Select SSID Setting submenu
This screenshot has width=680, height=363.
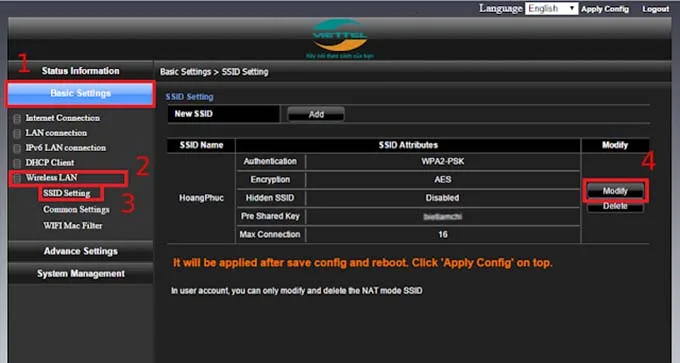67,193
